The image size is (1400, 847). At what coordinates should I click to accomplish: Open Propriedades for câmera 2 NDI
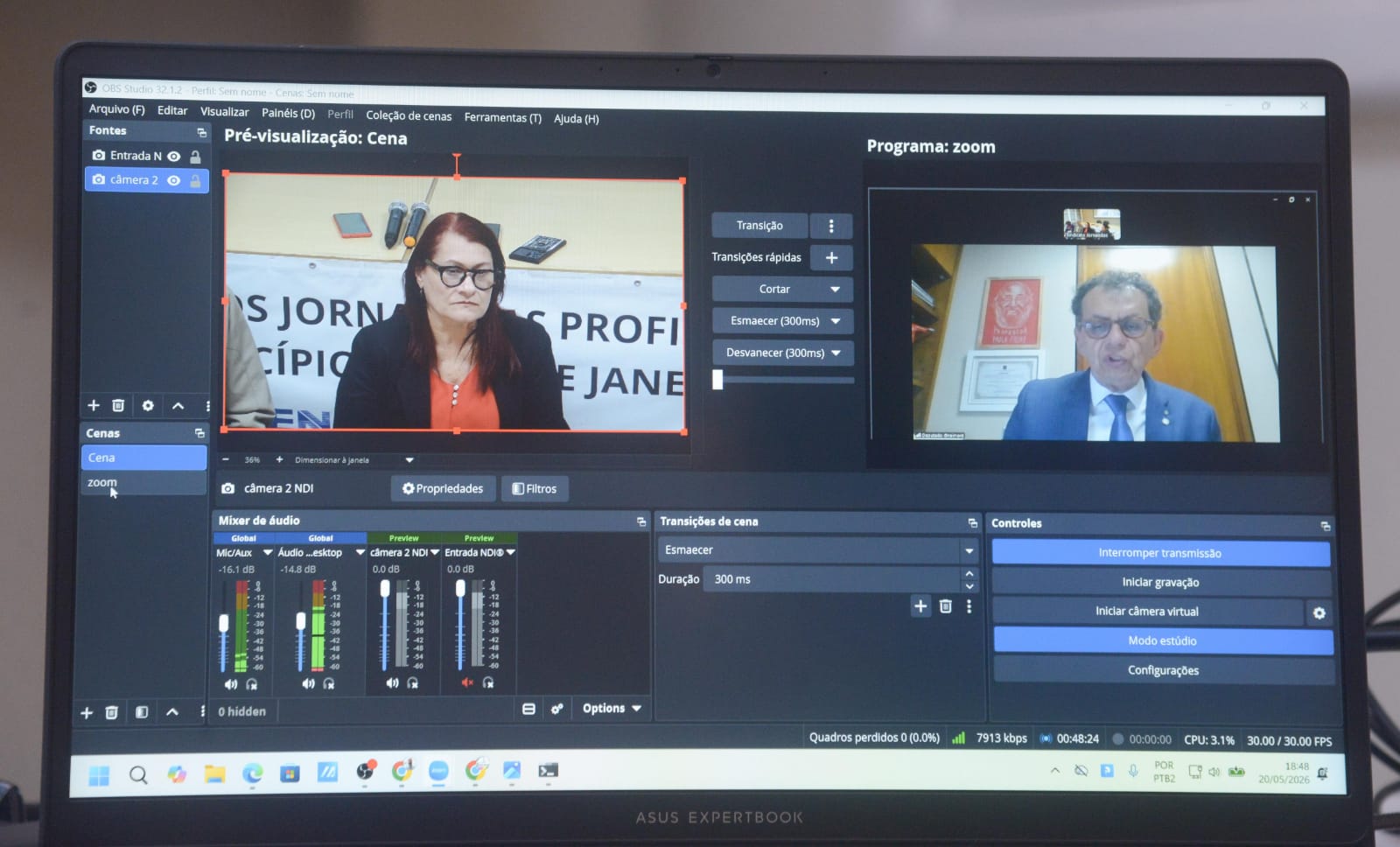coord(443,489)
